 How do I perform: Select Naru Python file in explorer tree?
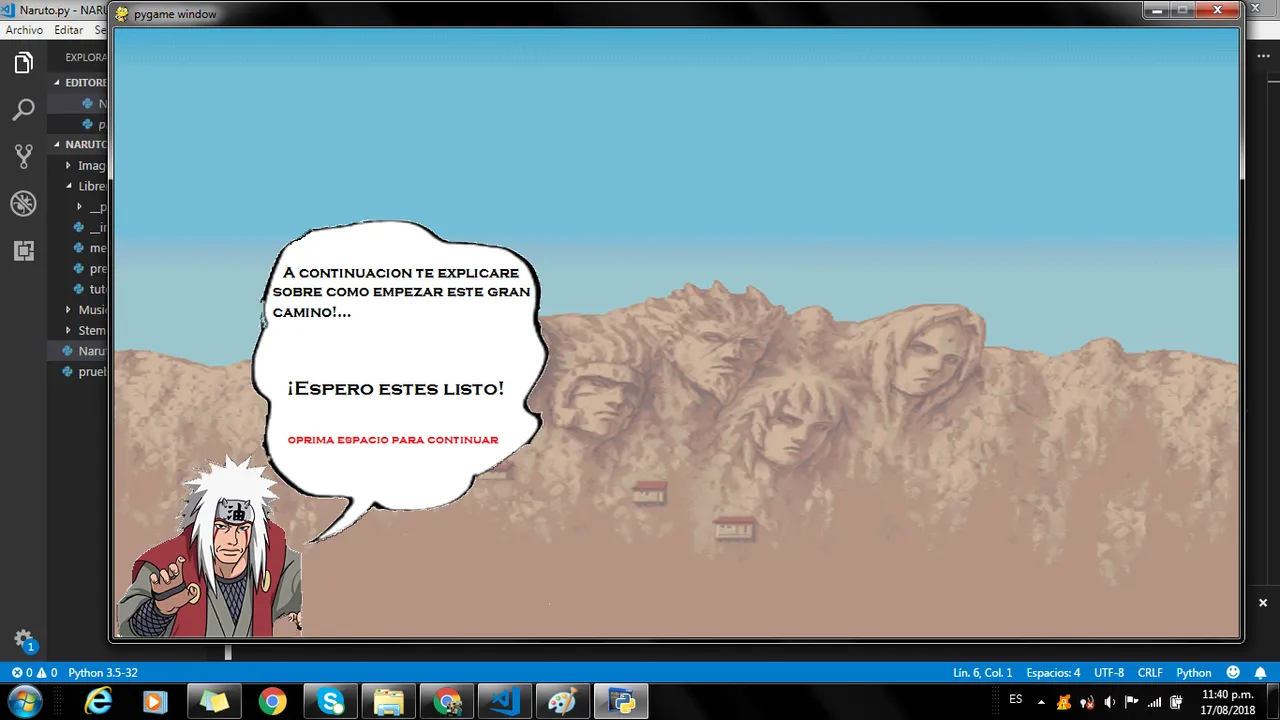78,351
